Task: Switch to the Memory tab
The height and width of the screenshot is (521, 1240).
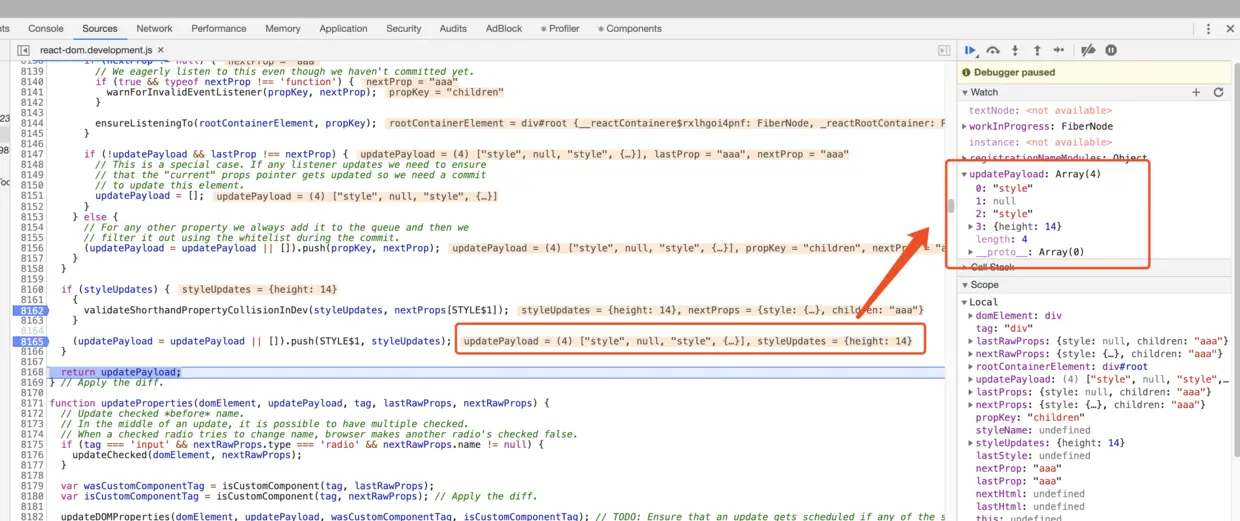Action: click(283, 29)
